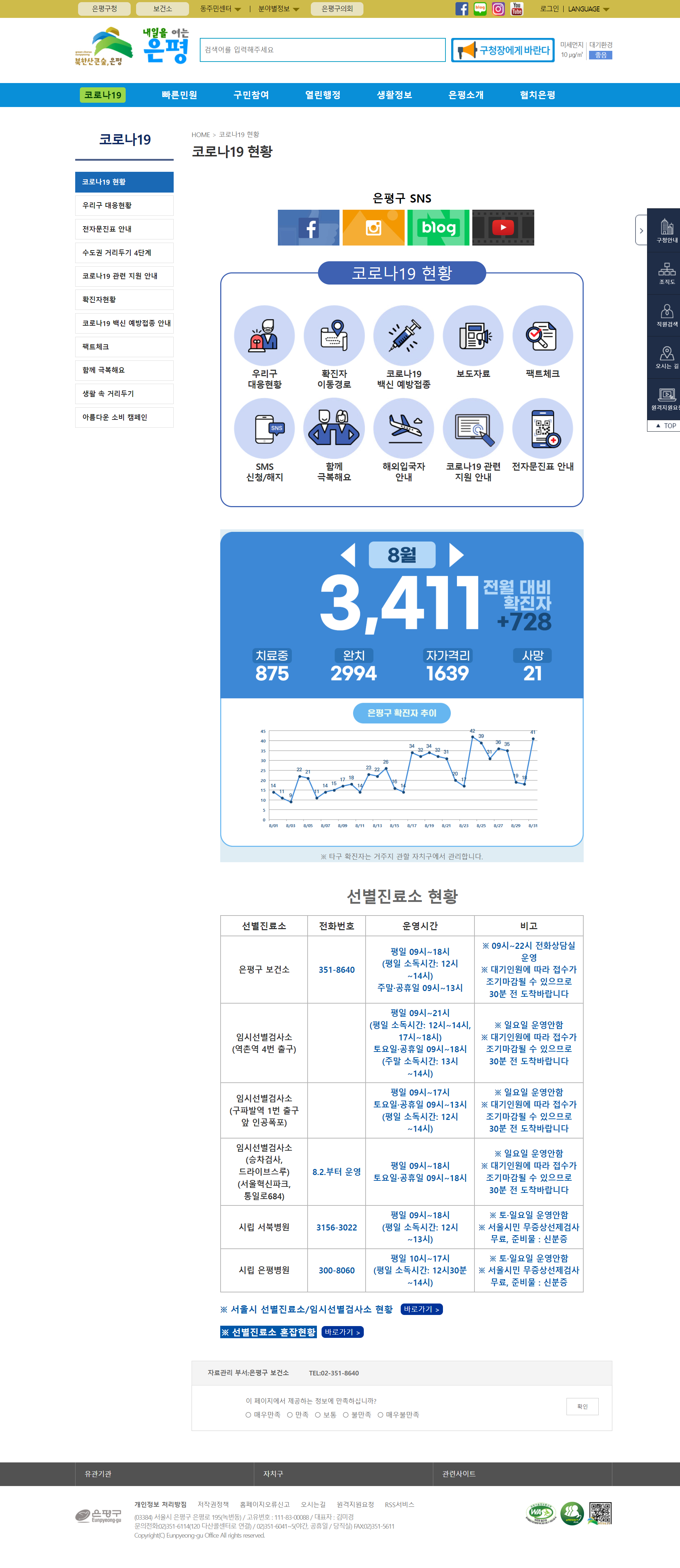Click the search input field
Screen dimensions: 680x1568
322,50
